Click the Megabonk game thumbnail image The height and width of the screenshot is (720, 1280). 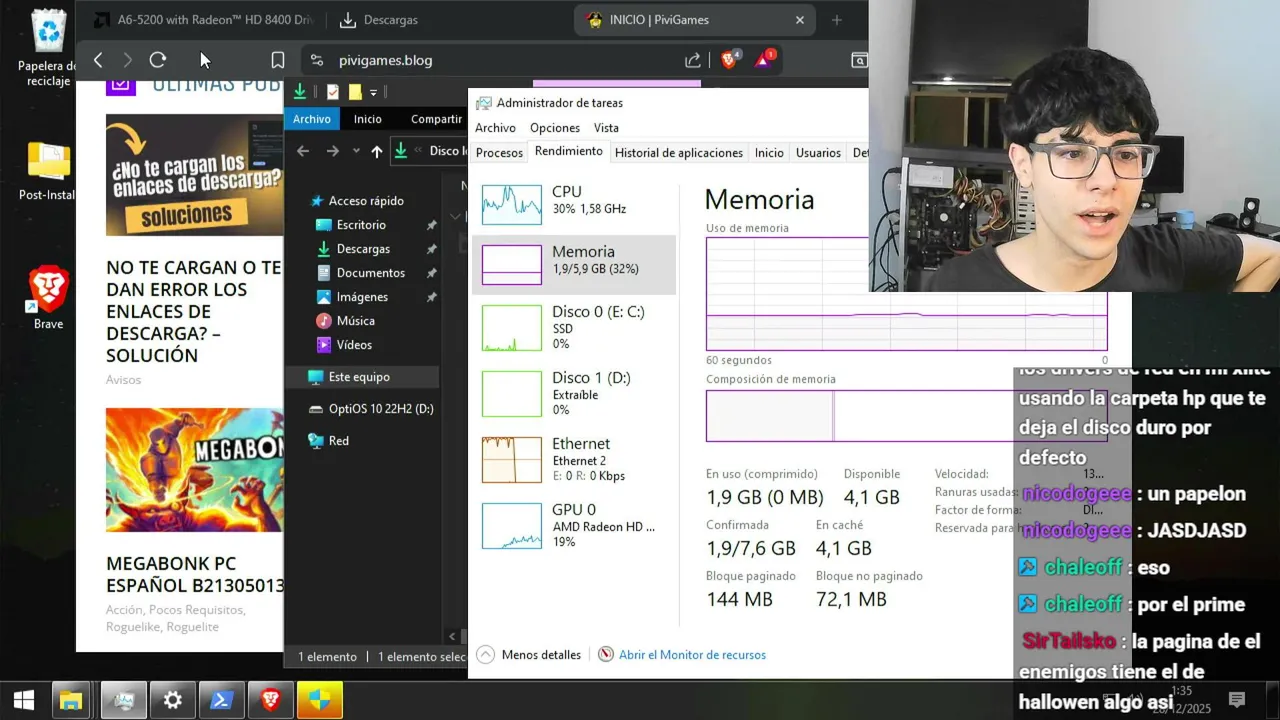point(194,470)
